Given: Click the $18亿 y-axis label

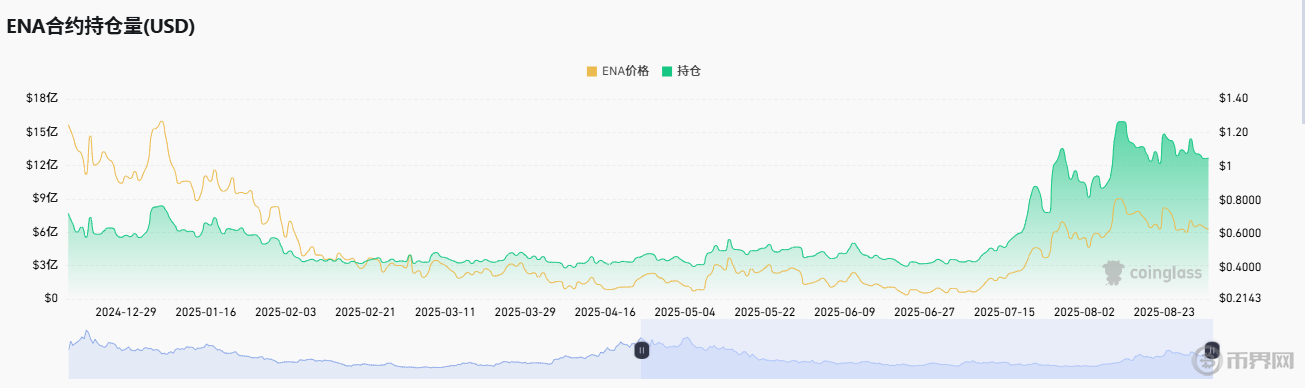Looking at the screenshot, I should 43,98.
